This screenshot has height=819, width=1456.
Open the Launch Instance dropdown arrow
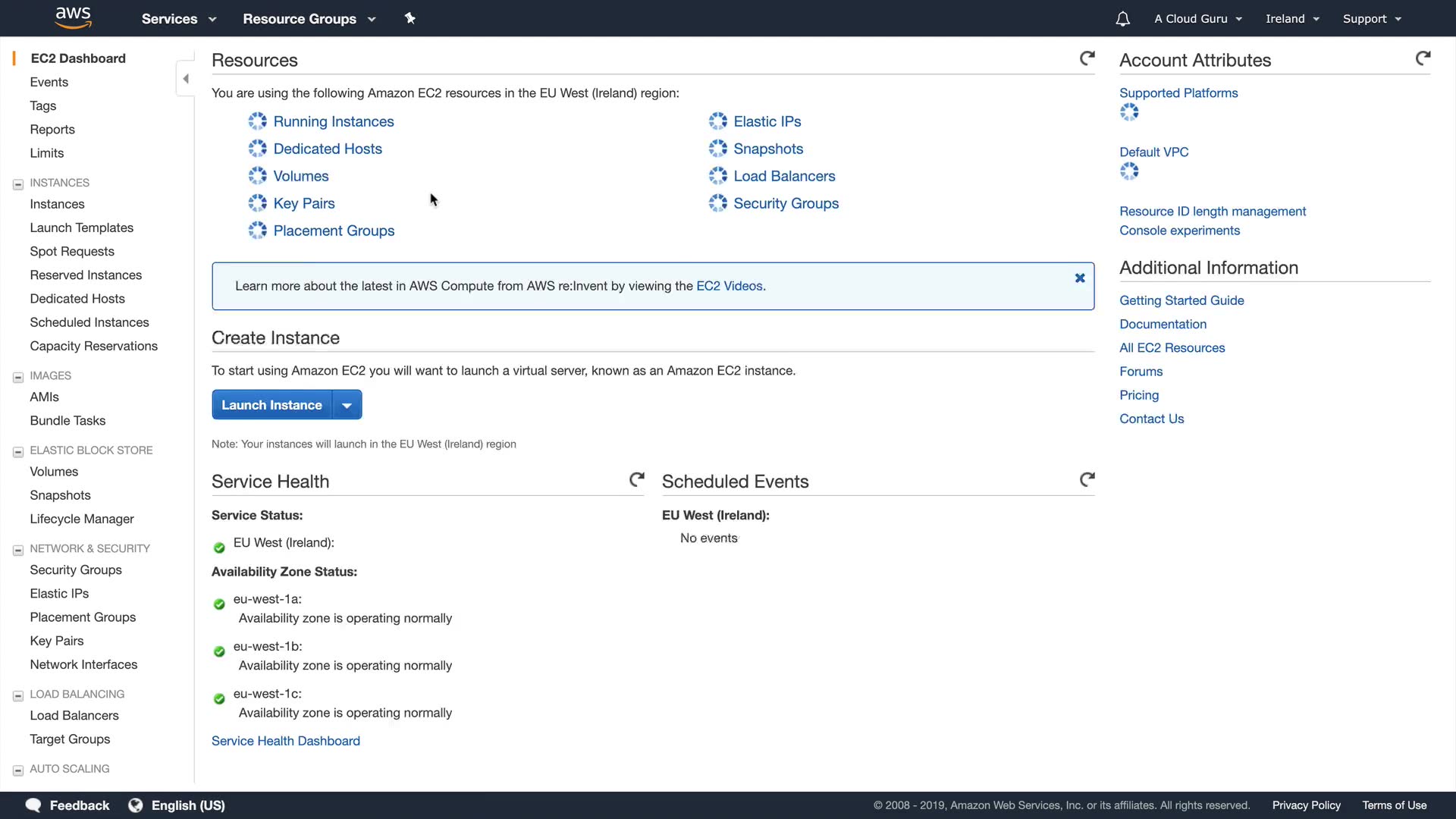coord(347,405)
